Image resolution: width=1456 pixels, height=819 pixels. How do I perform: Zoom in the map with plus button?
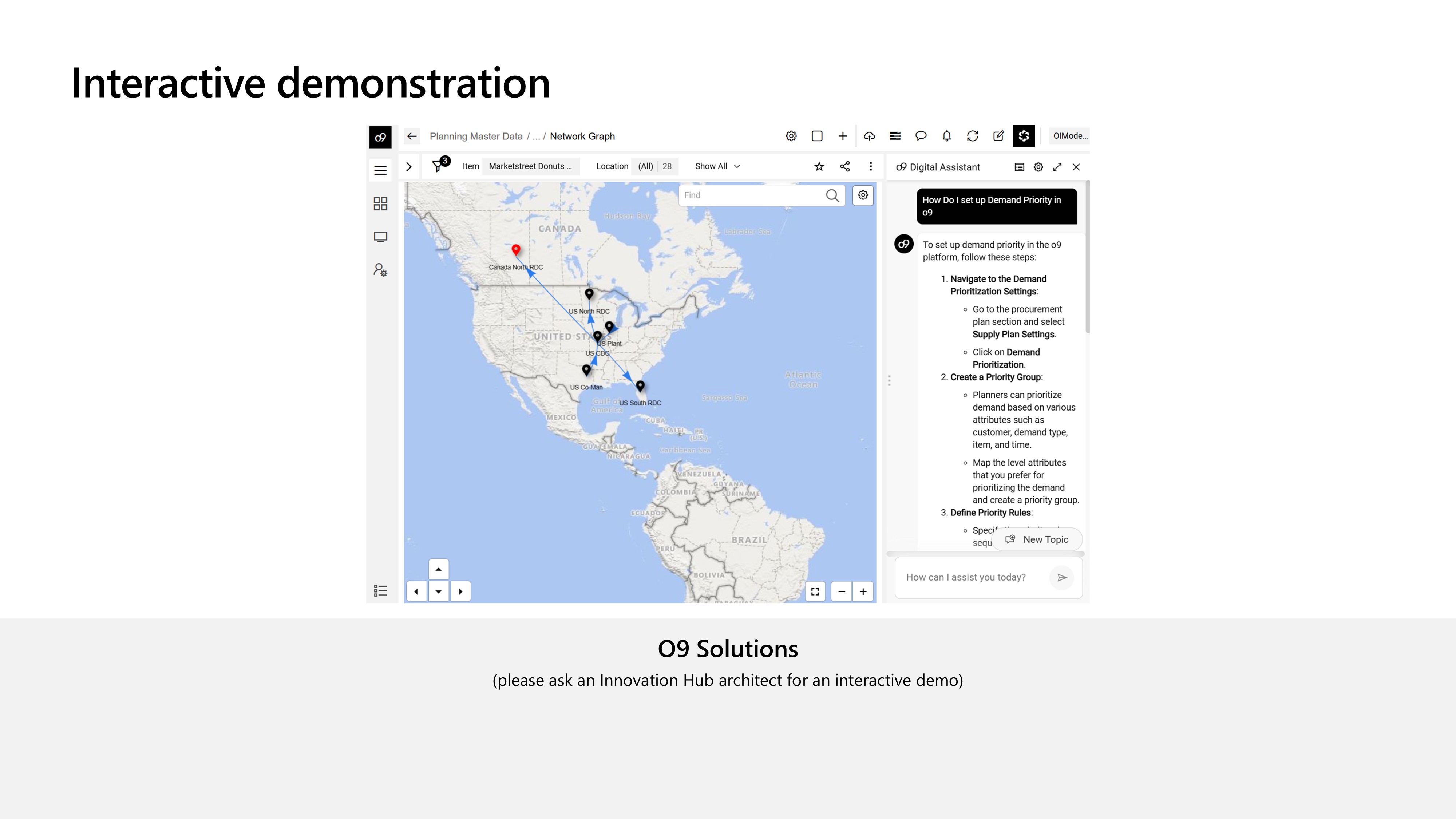(863, 591)
